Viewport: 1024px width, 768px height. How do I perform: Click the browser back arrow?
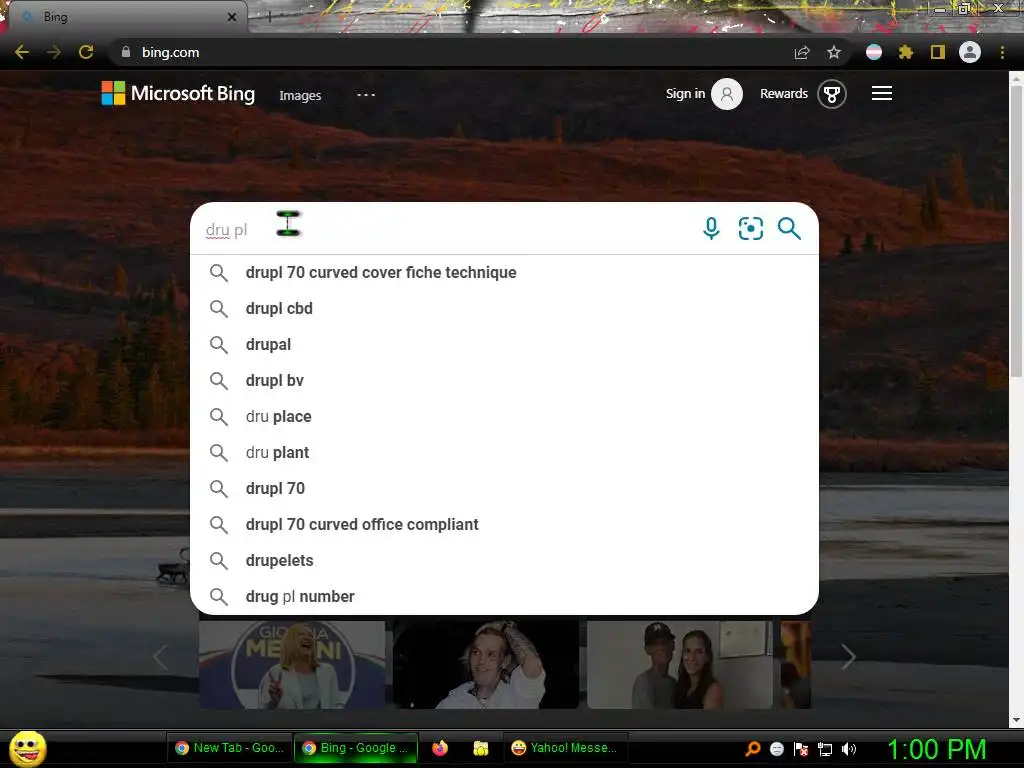(x=22, y=52)
